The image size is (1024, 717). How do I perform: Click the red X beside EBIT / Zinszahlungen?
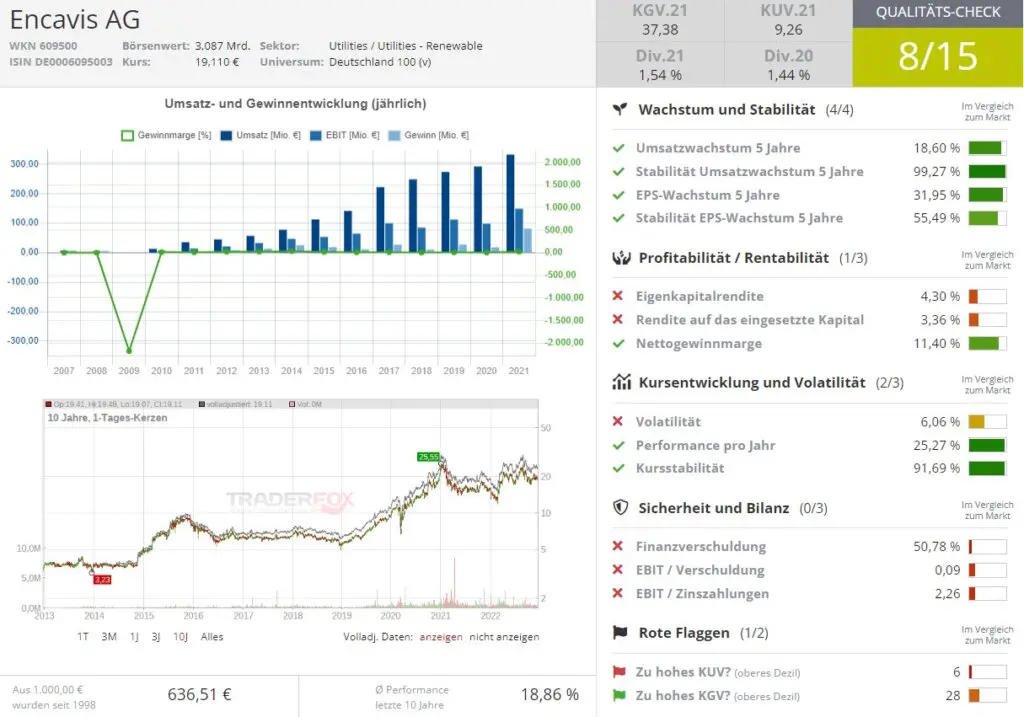pyautogui.click(x=618, y=593)
